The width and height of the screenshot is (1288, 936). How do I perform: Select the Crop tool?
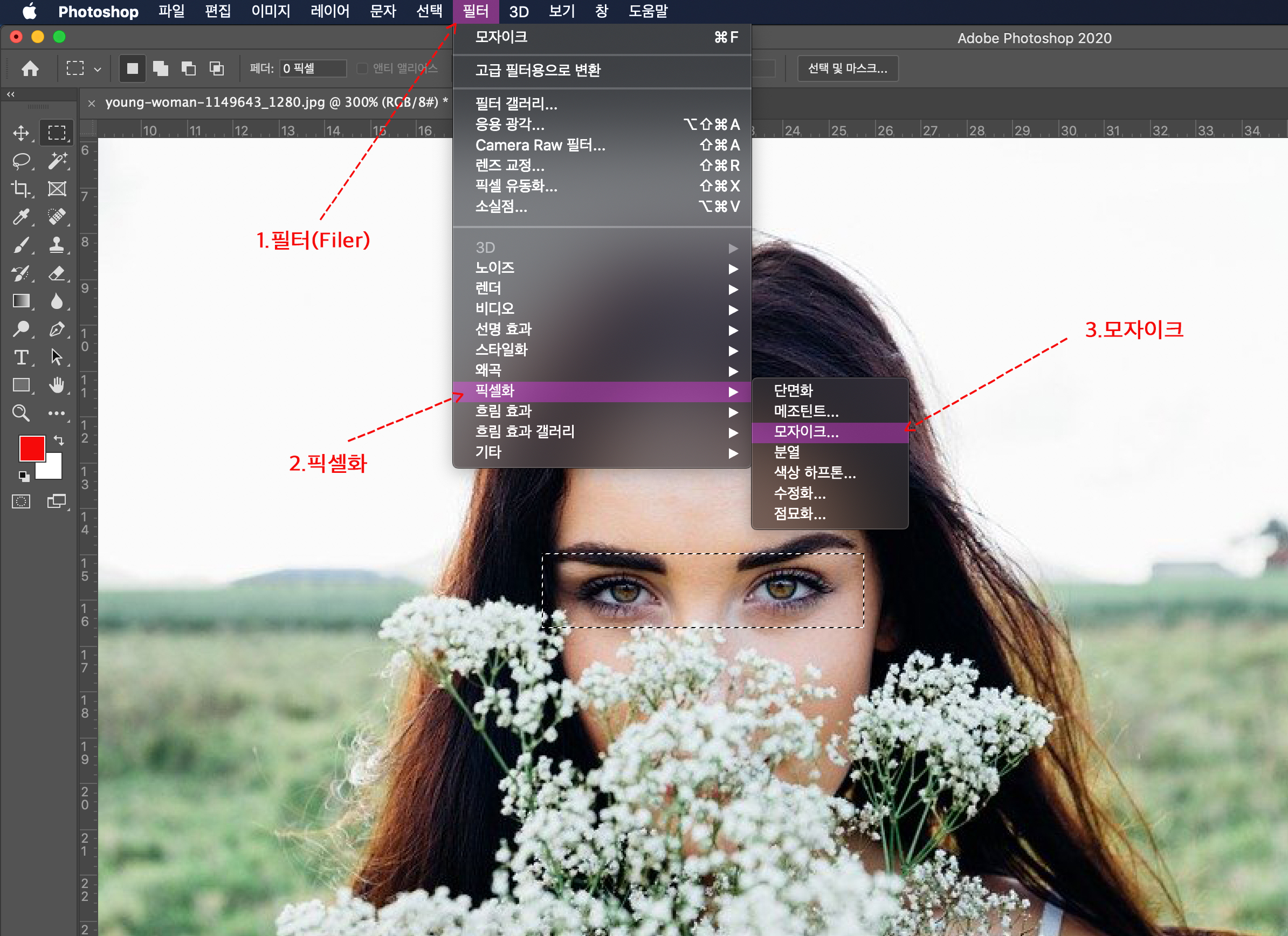(x=21, y=189)
